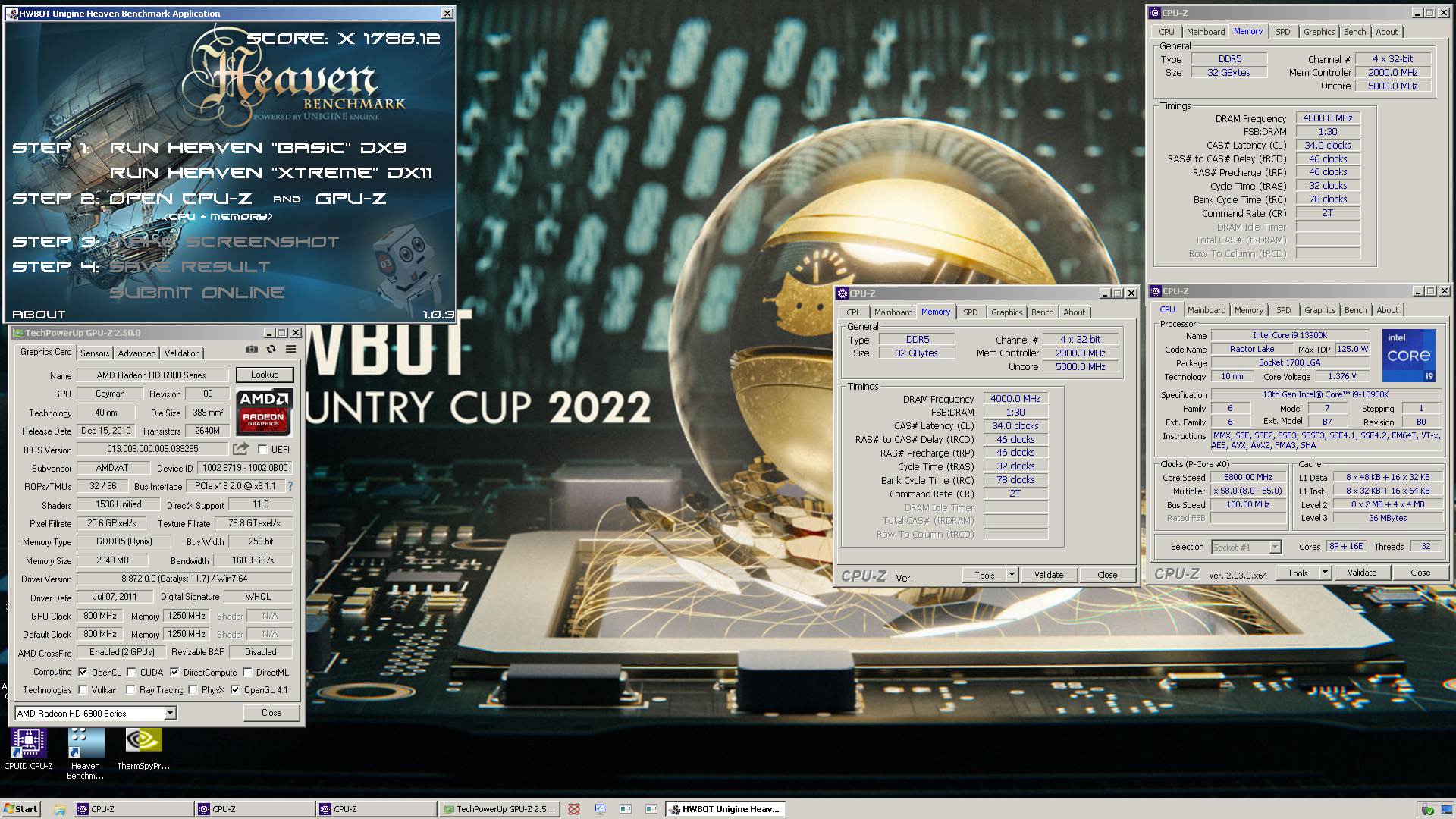
Task: Share the BIOS via export arrow icon
Action: pyautogui.click(x=240, y=449)
